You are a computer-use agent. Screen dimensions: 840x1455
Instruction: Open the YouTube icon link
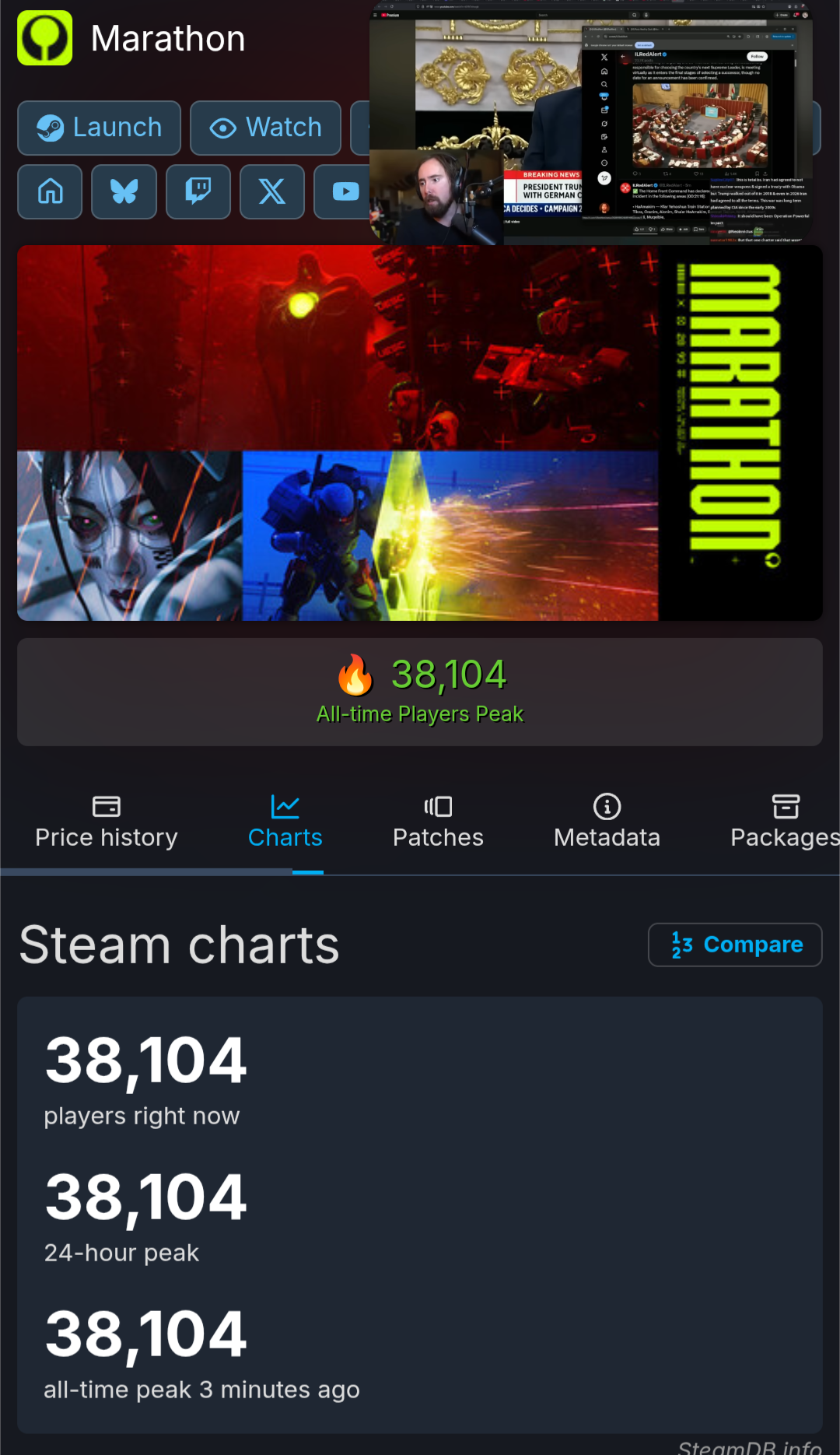pyautogui.click(x=342, y=191)
